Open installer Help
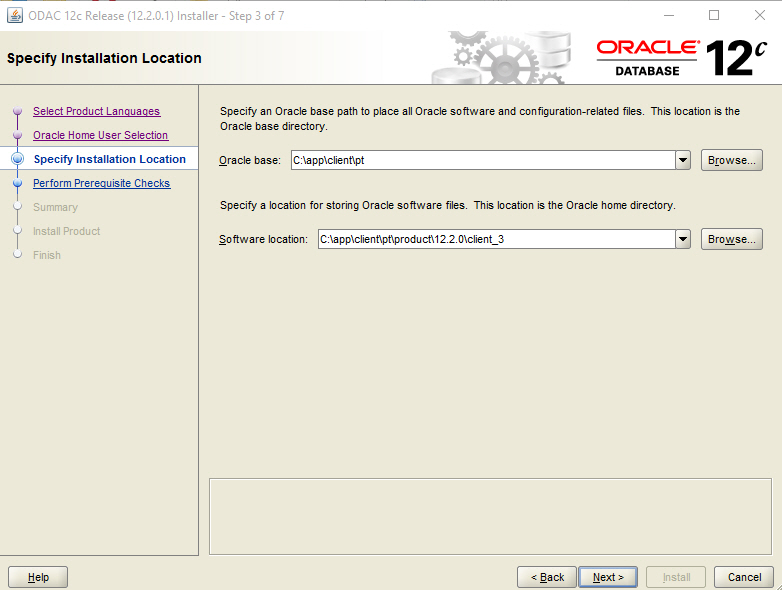Screen dimensions: 782x590 (x=38, y=577)
